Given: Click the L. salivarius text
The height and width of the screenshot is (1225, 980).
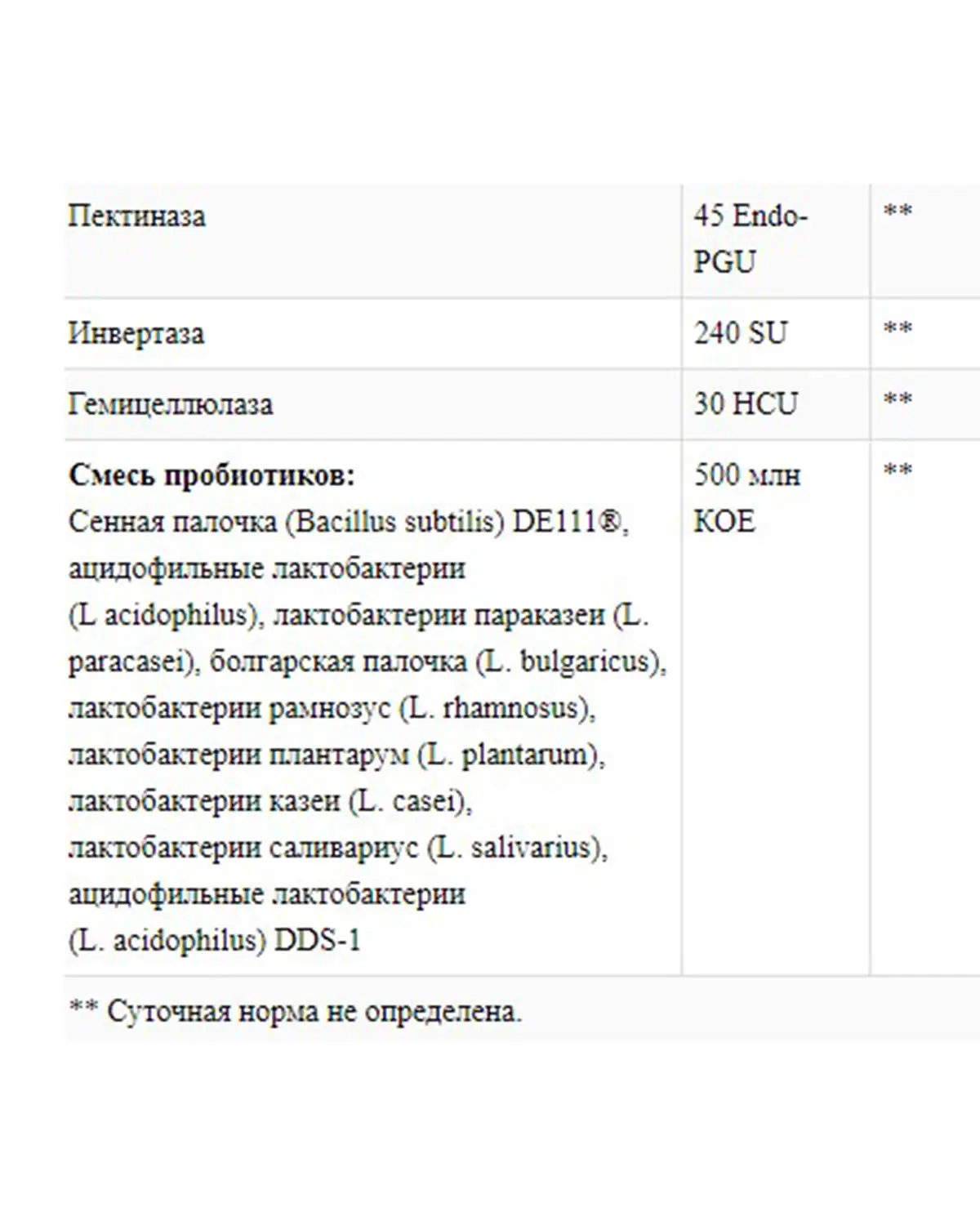Looking at the screenshot, I should [x=518, y=847].
